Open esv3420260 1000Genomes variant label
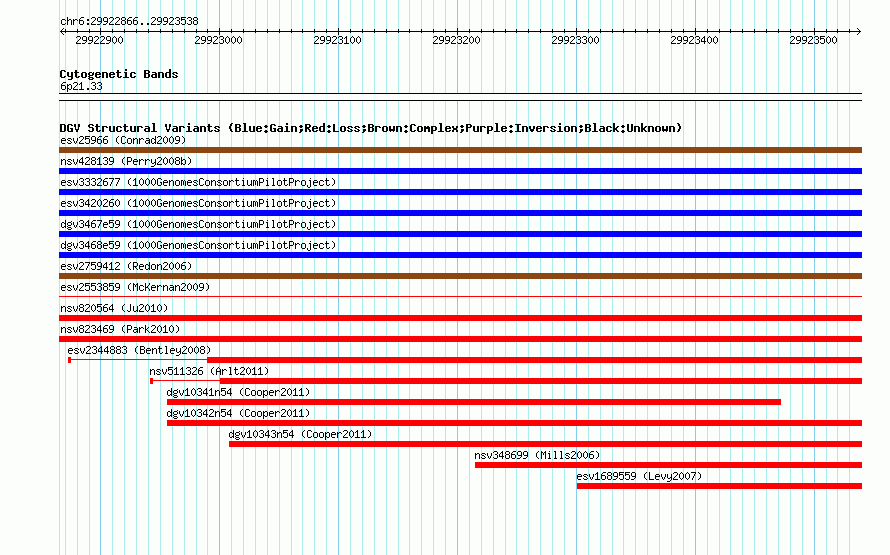 [x=198, y=203]
